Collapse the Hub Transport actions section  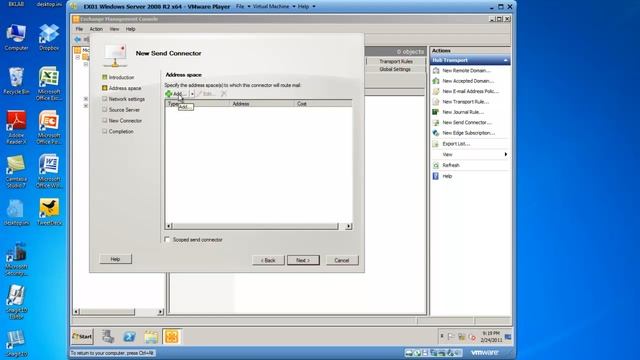[x=506, y=60]
